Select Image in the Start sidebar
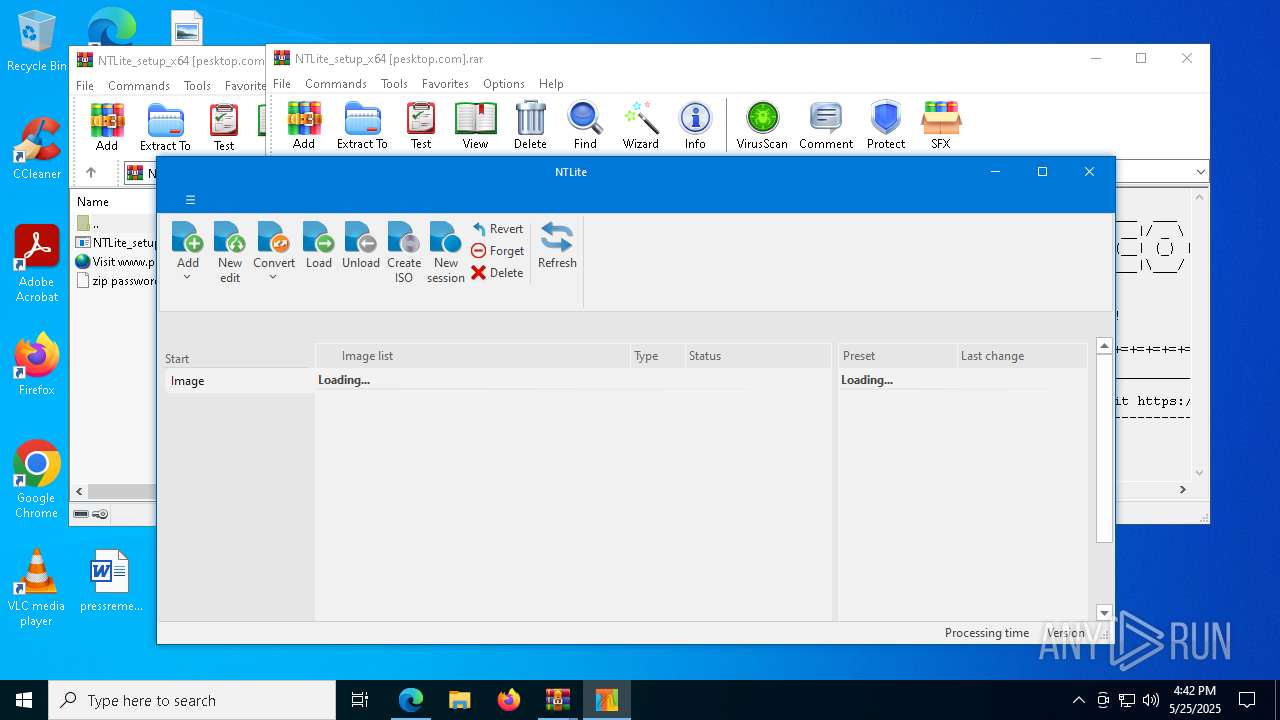 (239, 381)
